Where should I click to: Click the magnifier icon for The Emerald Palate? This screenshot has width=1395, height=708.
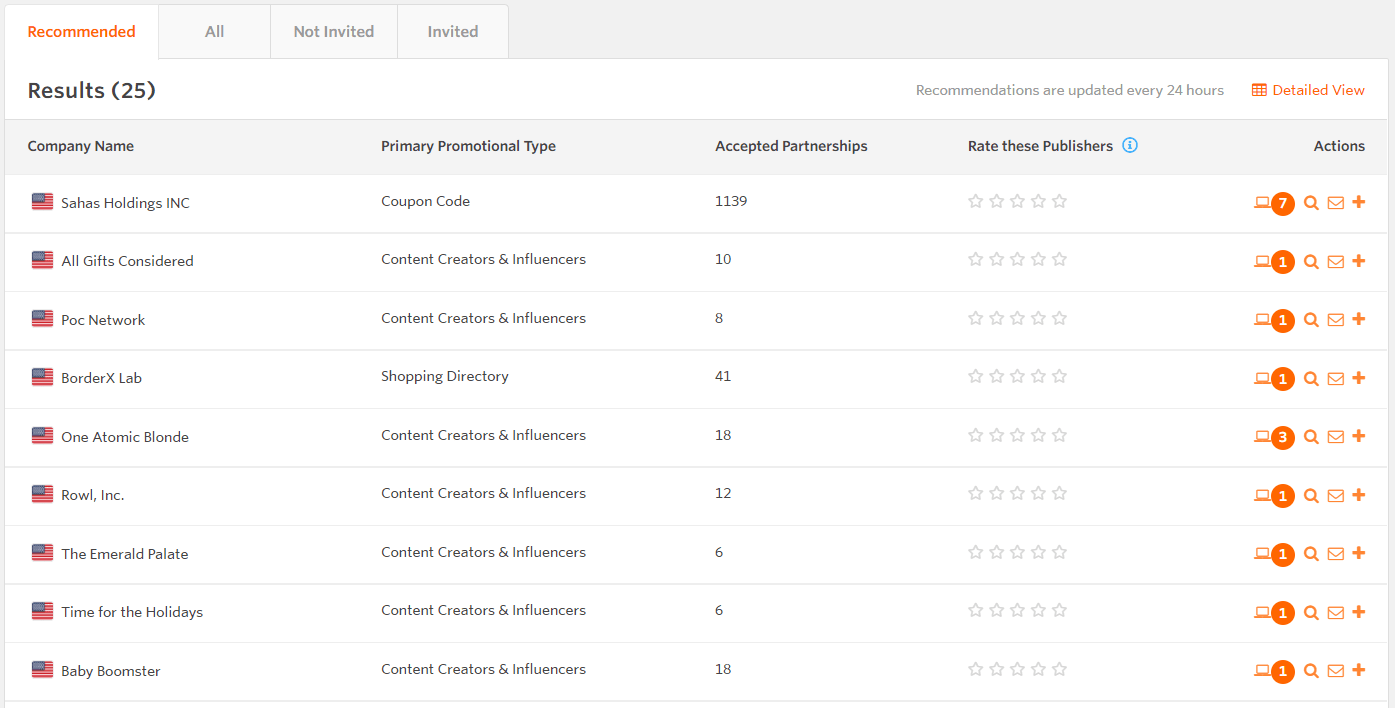click(x=1311, y=554)
